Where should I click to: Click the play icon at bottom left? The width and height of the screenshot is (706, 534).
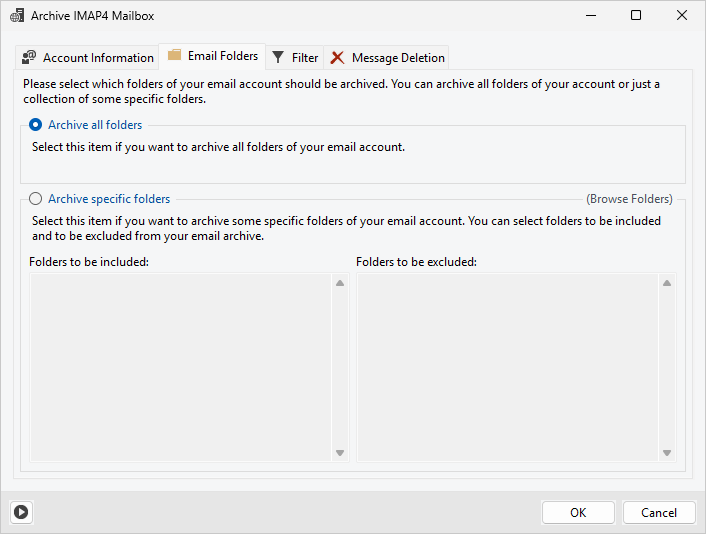click(x=21, y=512)
